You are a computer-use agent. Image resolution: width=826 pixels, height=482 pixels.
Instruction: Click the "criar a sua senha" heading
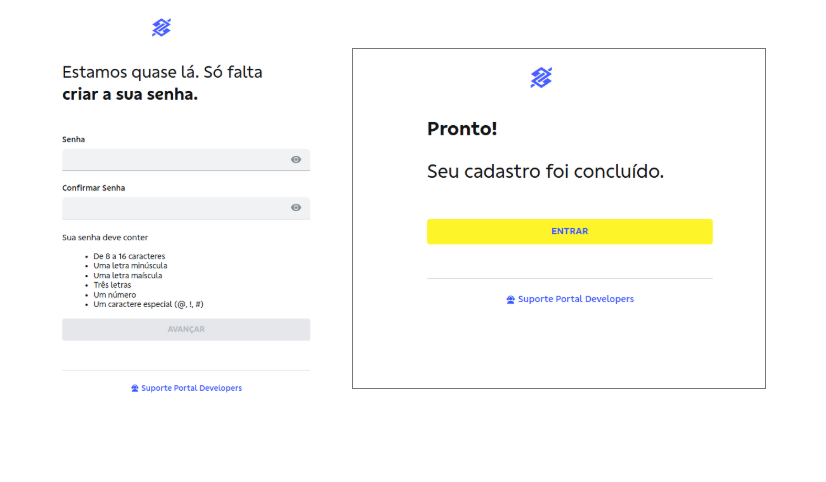coord(130,95)
